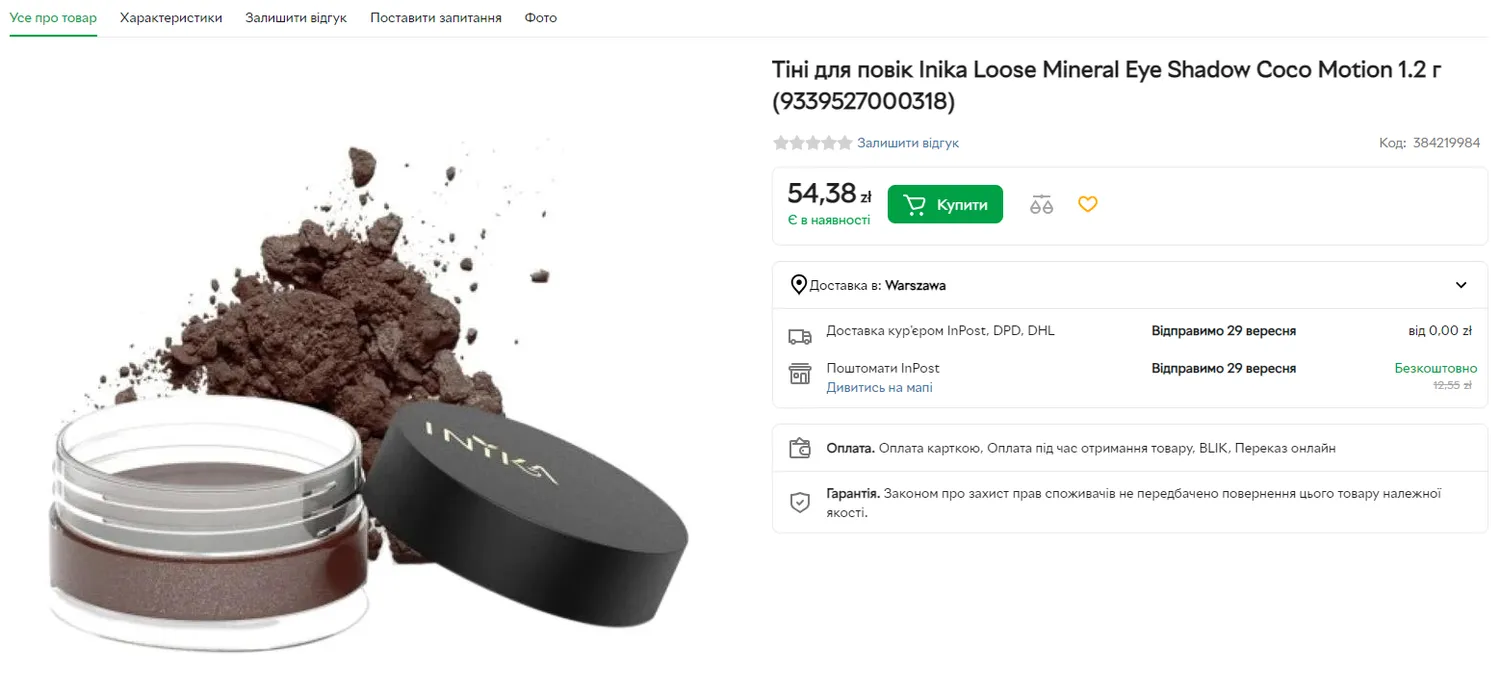Open the eye shadow product image
1500x675 pixels.
[370, 400]
